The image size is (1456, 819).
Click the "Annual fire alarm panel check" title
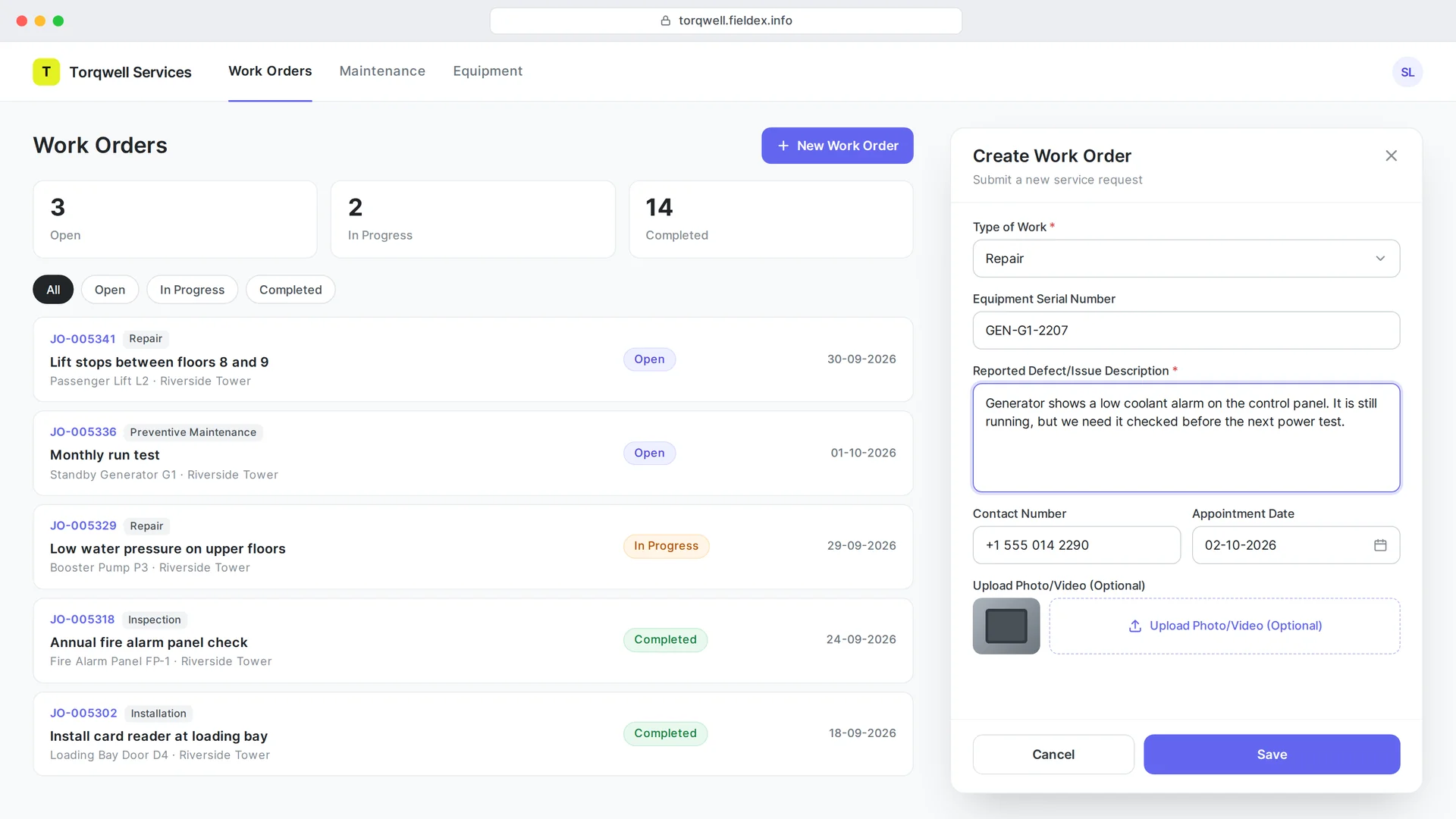[149, 642]
